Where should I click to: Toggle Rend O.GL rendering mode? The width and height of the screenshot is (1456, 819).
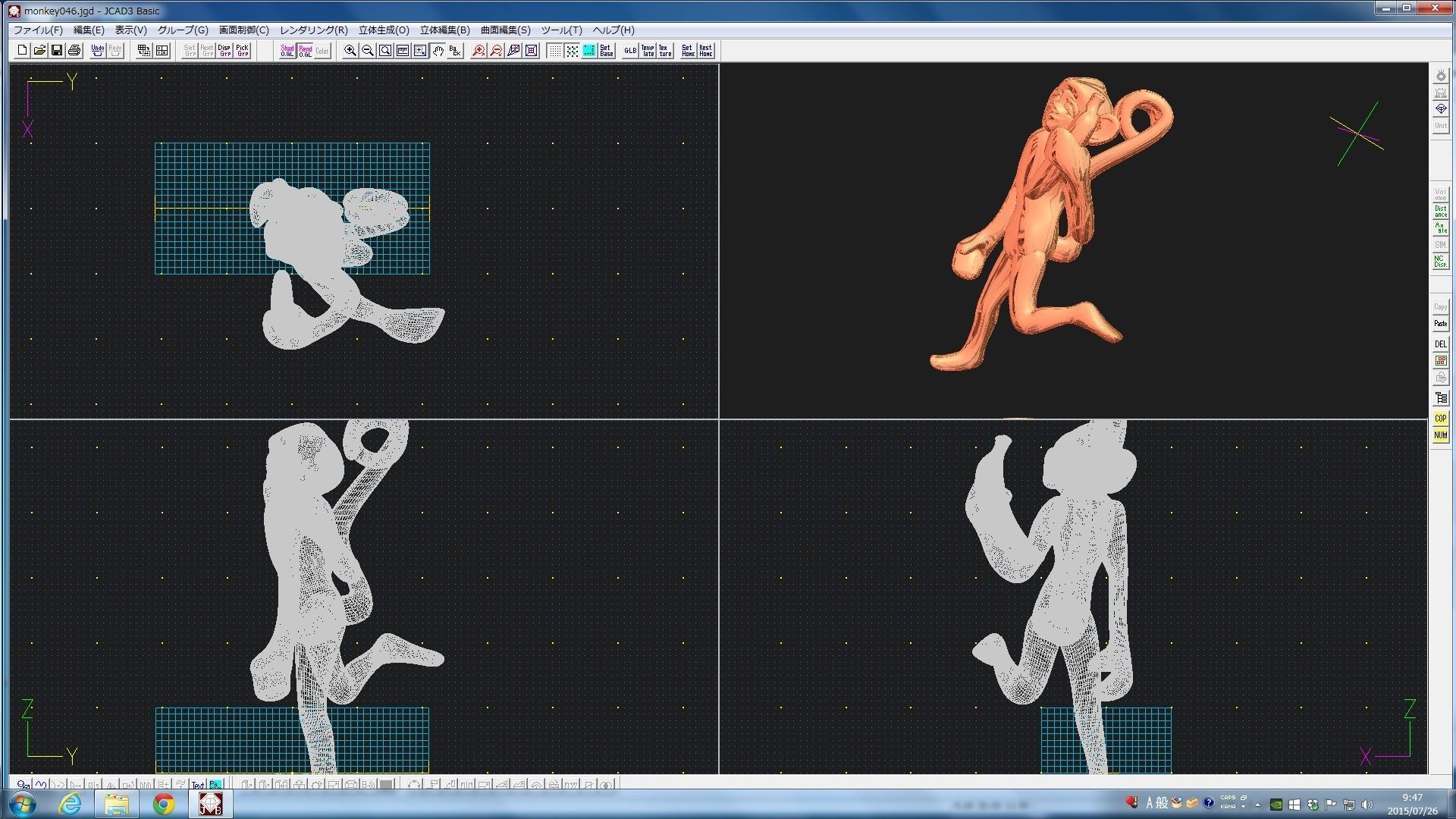point(305,51)
